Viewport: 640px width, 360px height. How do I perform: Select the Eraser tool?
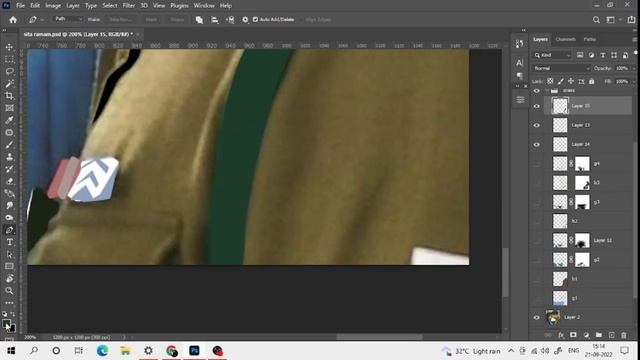[9, 181]
